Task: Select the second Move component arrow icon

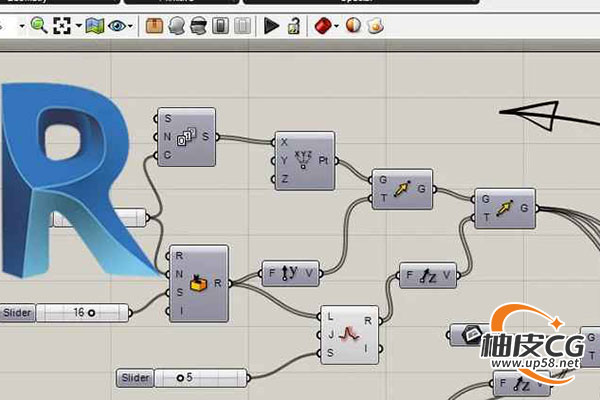Action: pyautogui.click(x=504, y=208)
